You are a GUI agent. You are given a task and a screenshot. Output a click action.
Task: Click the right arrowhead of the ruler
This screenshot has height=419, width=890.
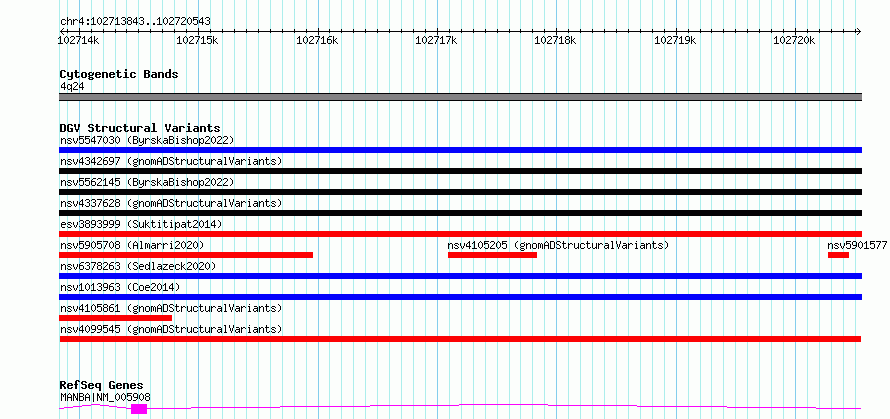pyautogui.click(x=858, y=31)
